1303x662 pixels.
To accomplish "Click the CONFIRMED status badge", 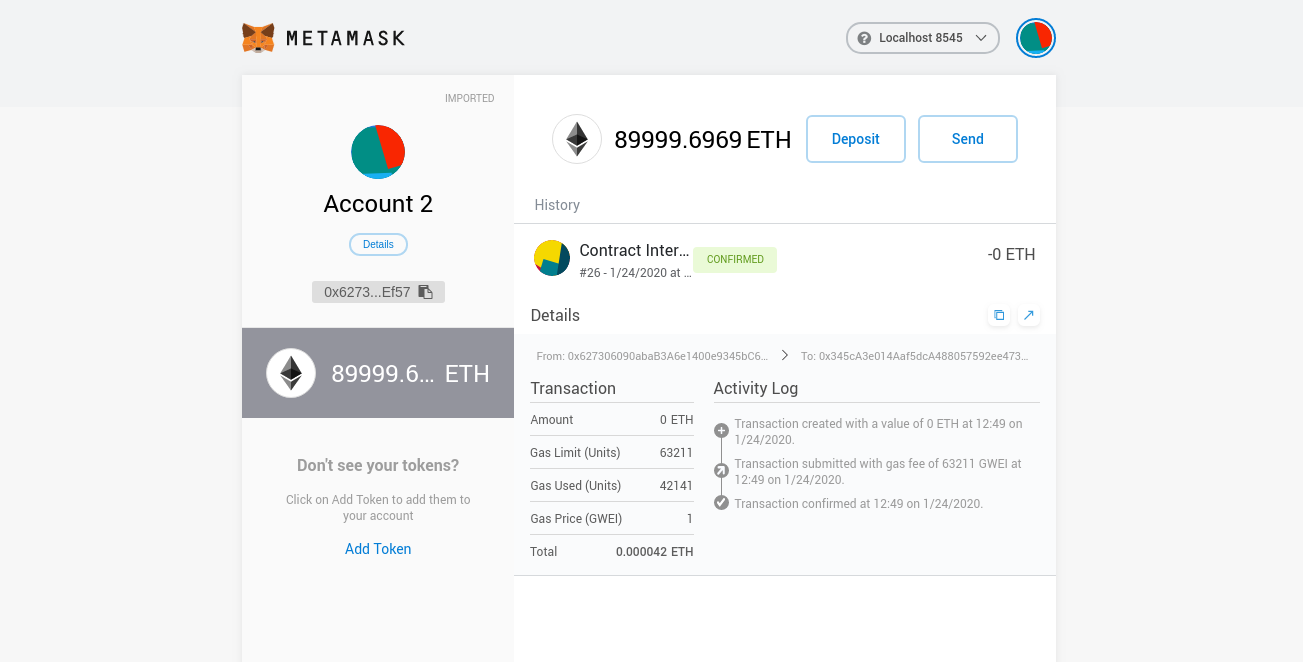I will (x=734, y=259).
